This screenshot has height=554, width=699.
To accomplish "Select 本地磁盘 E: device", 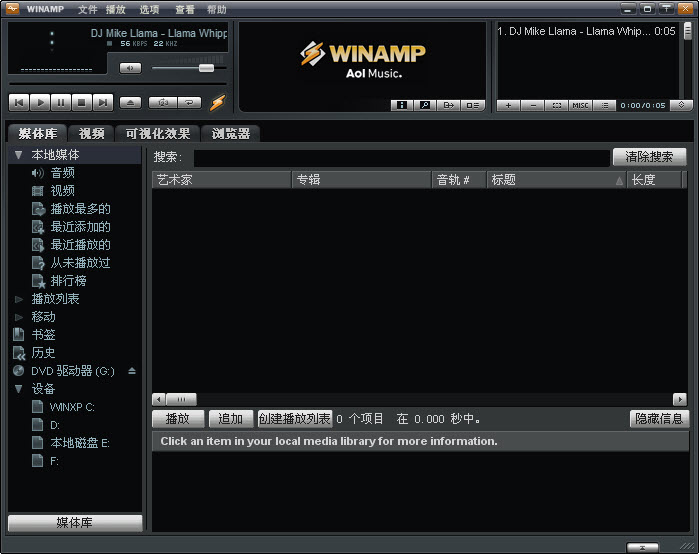I will point(80,443).
